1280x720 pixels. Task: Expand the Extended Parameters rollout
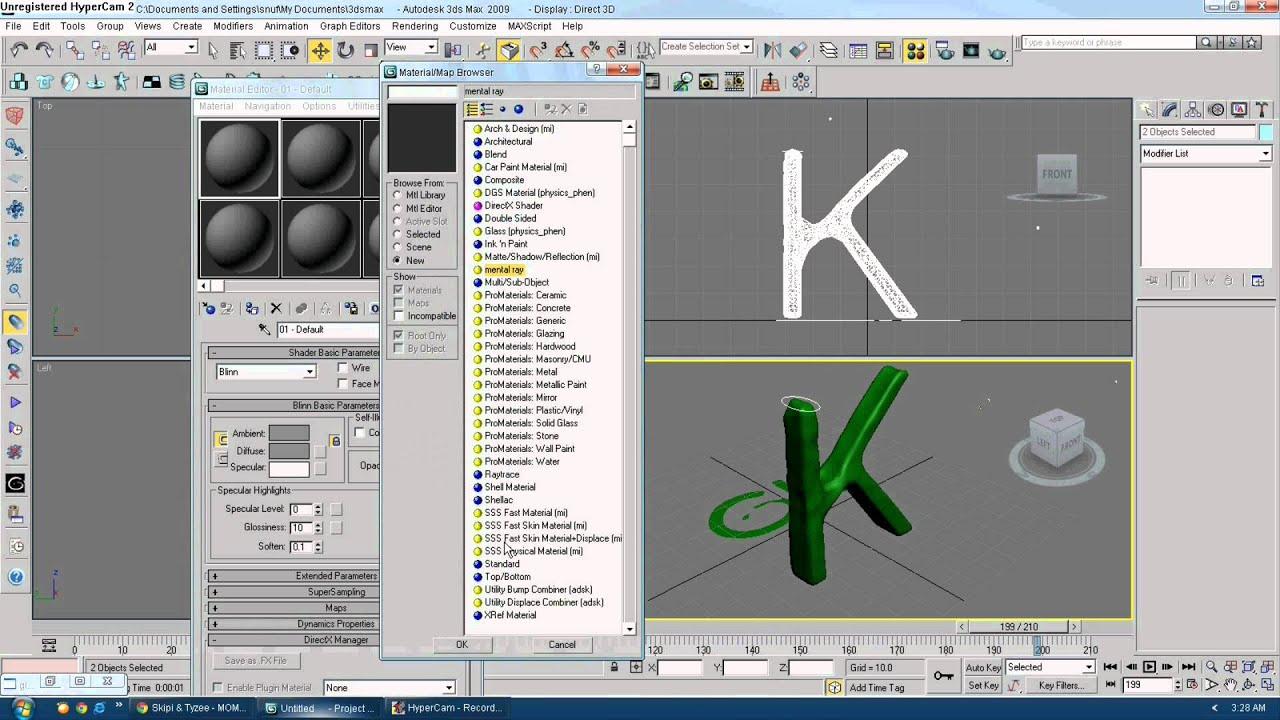click(x=294, y=576)
